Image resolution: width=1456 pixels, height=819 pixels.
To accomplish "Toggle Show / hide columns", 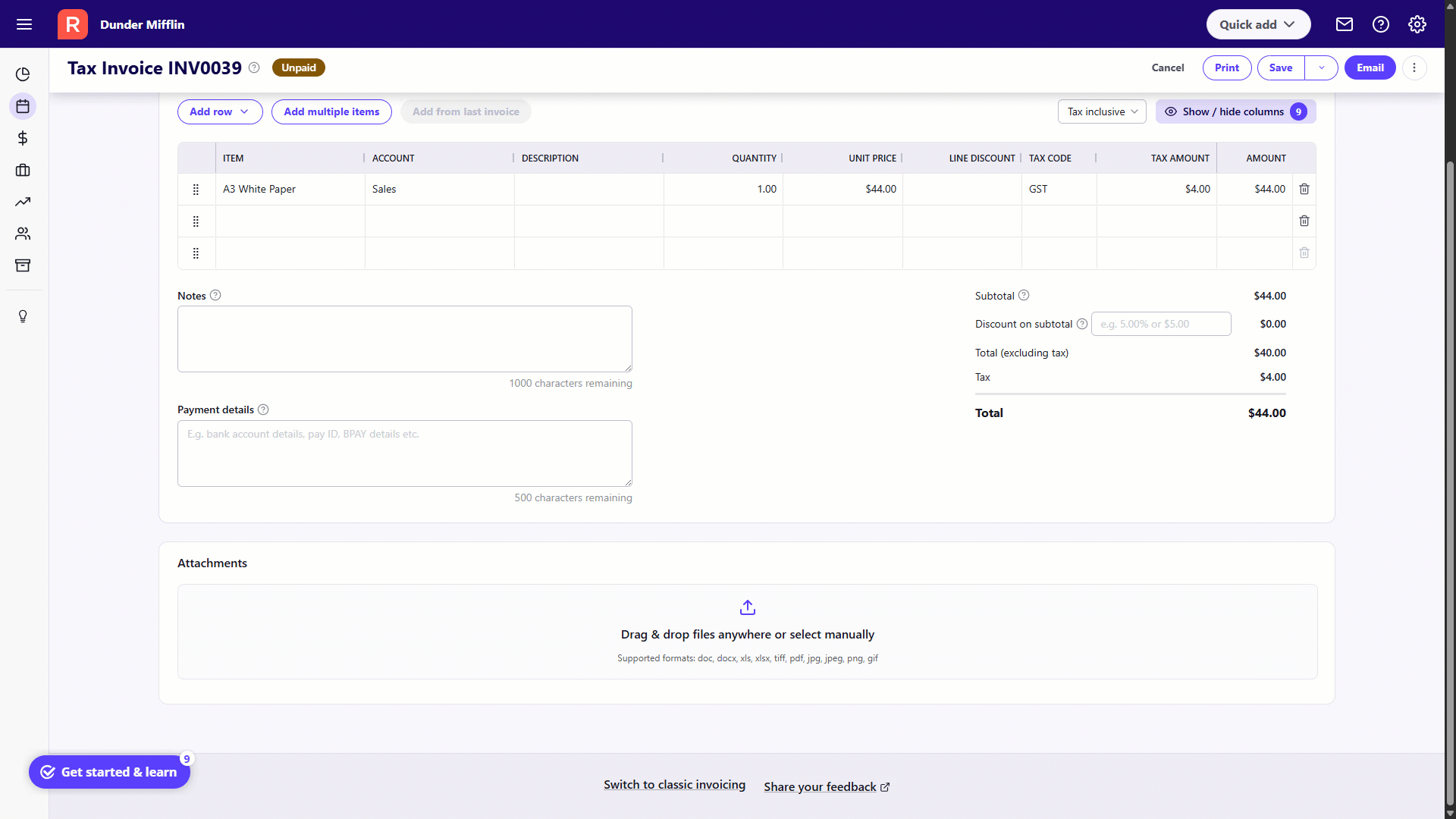I will point(1236,111).
